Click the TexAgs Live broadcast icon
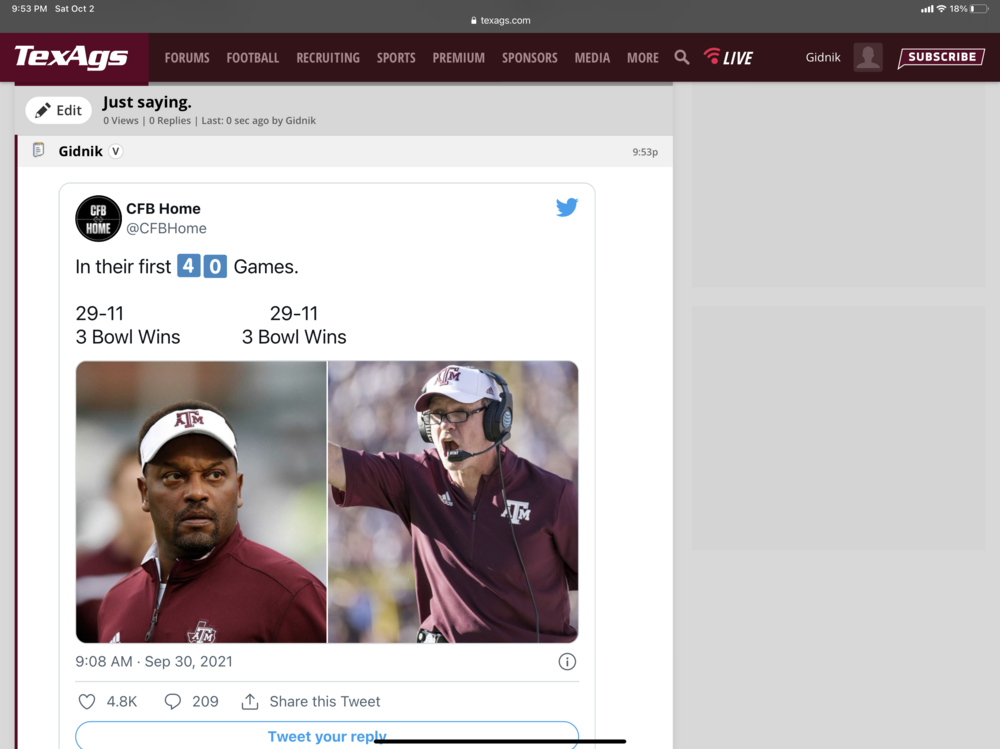This screenshot has height=749, width=1000. click(728, 57)
